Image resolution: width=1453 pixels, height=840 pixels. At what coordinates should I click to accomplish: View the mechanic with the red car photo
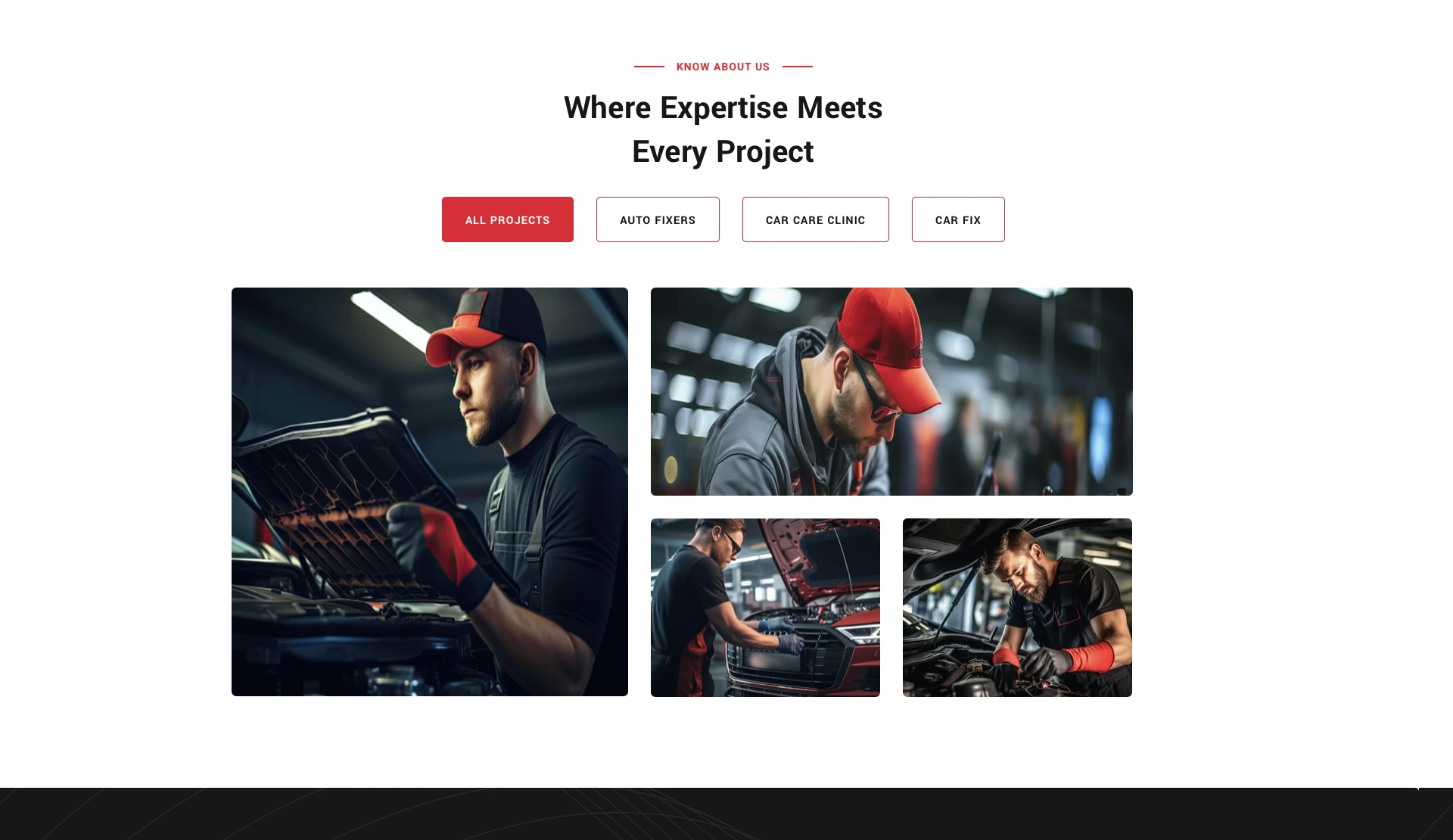point(765,608)
